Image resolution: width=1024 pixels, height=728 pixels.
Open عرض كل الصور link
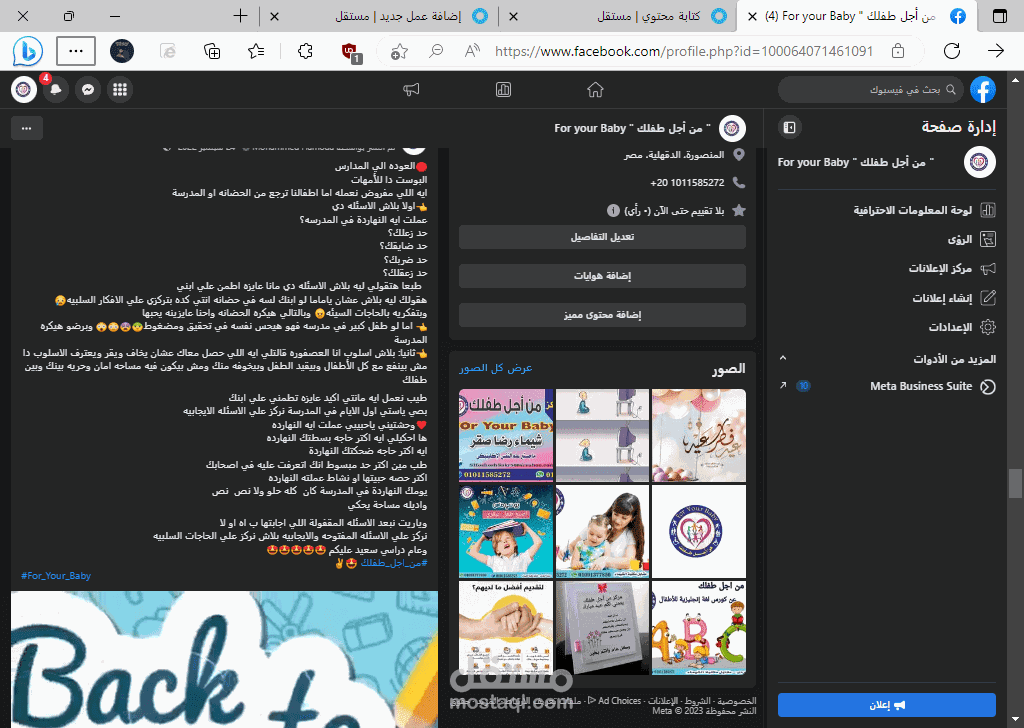pyautogui.click(x=496, y=368)
